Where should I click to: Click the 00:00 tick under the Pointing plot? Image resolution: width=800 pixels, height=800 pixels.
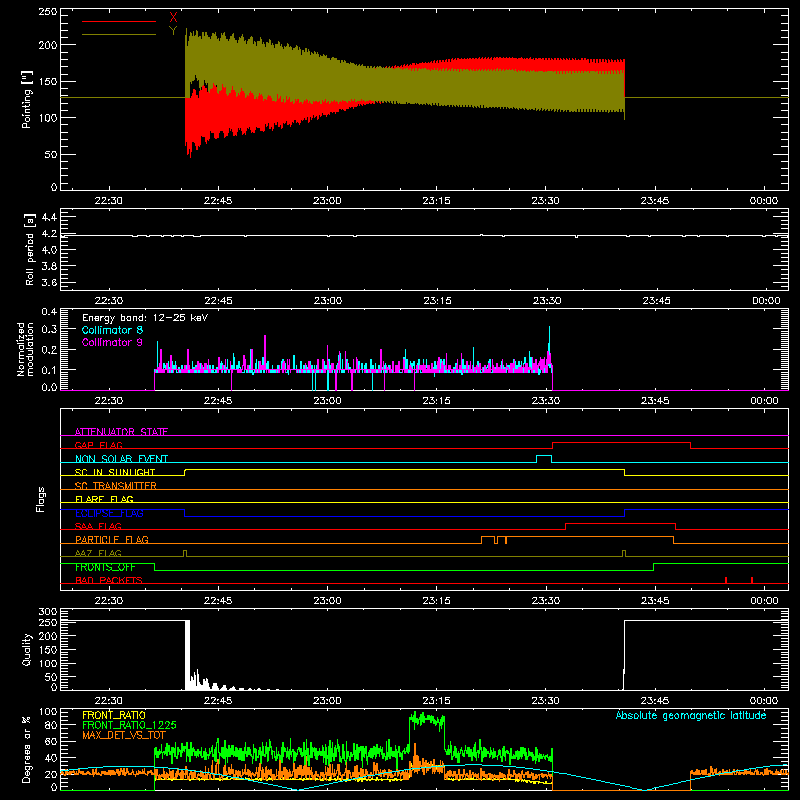coord(764,201)
